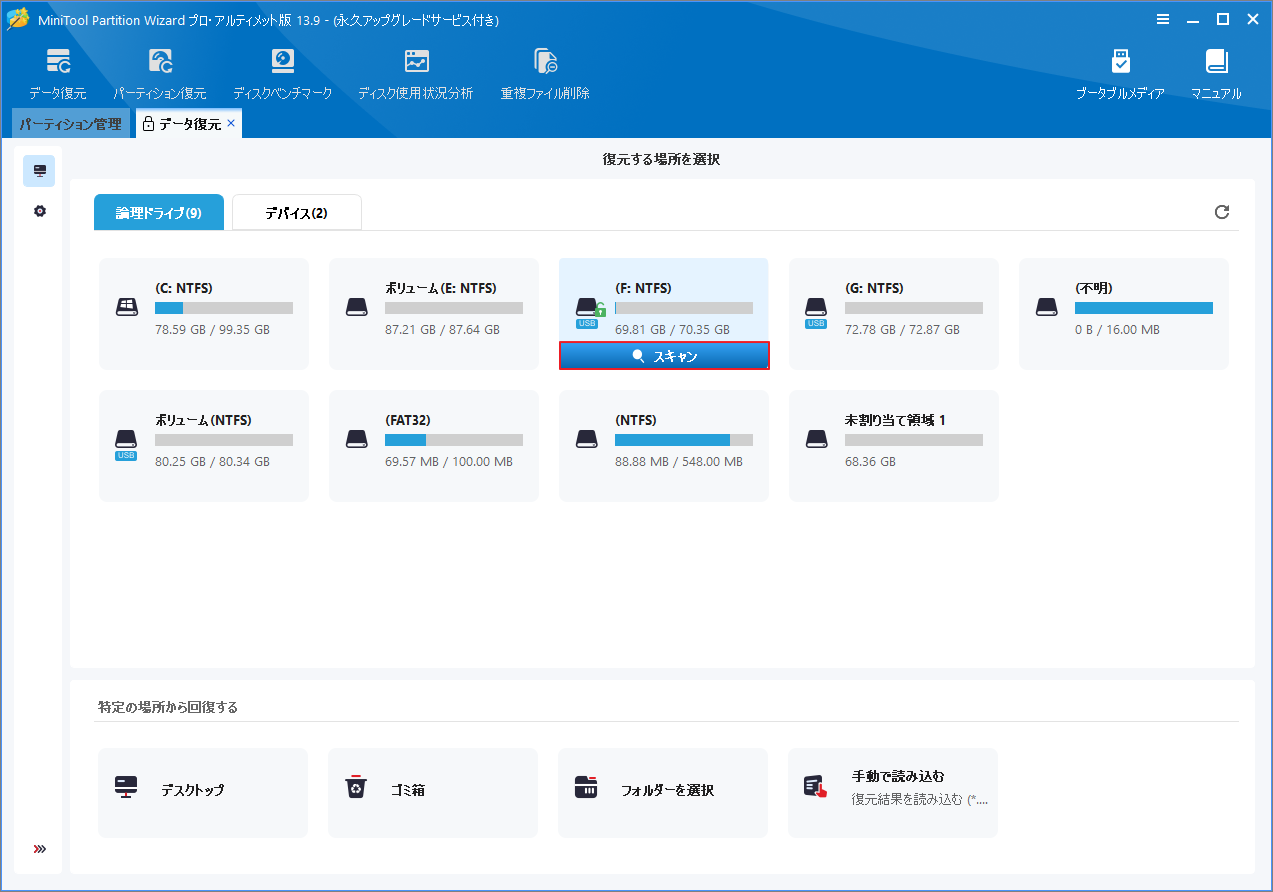Click the 特定の場所から回復する label
Screen dimensions: 1273x892
click(x=168, y=707)
